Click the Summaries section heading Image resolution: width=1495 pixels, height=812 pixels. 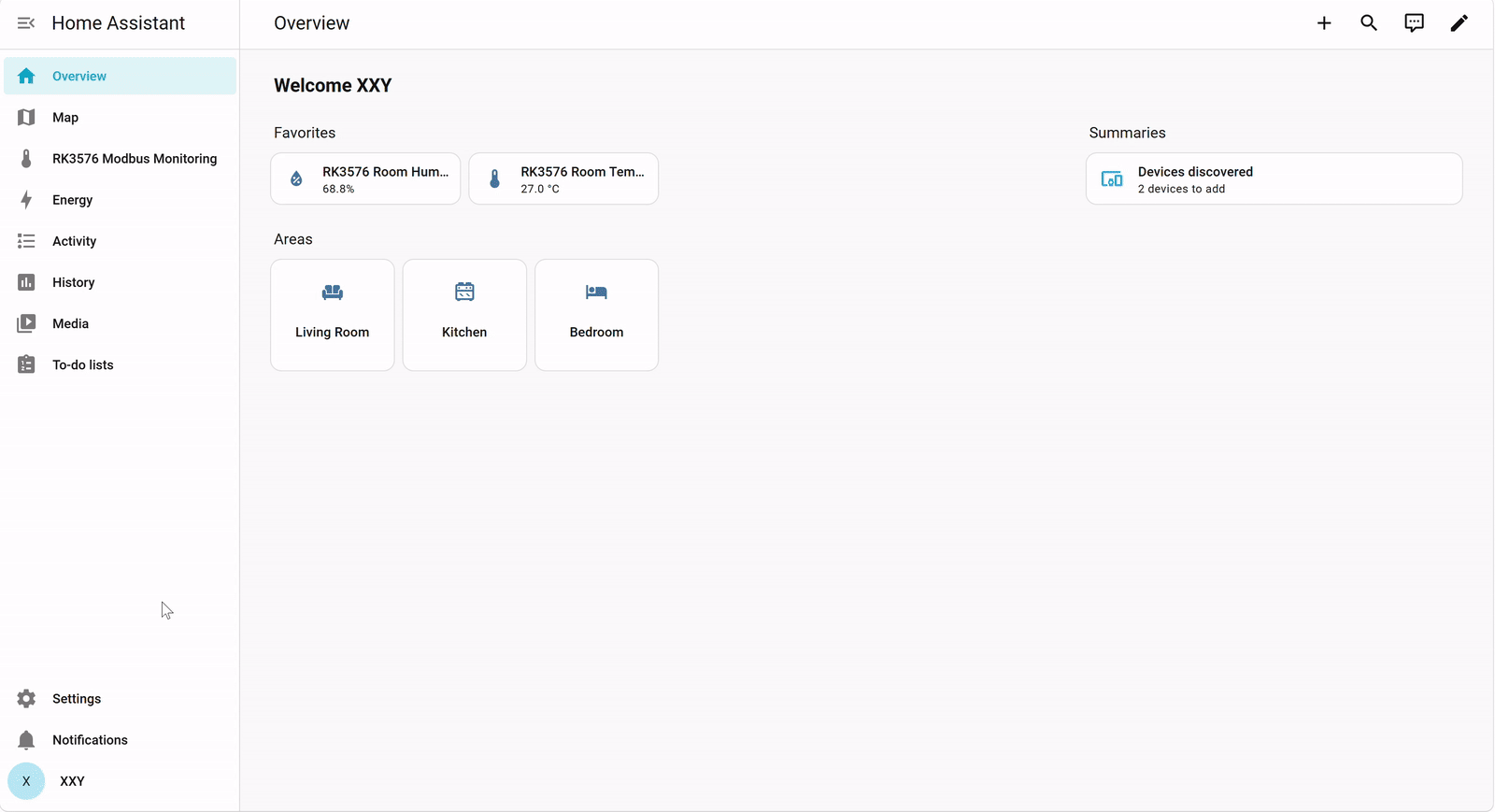coord(1128,133)
